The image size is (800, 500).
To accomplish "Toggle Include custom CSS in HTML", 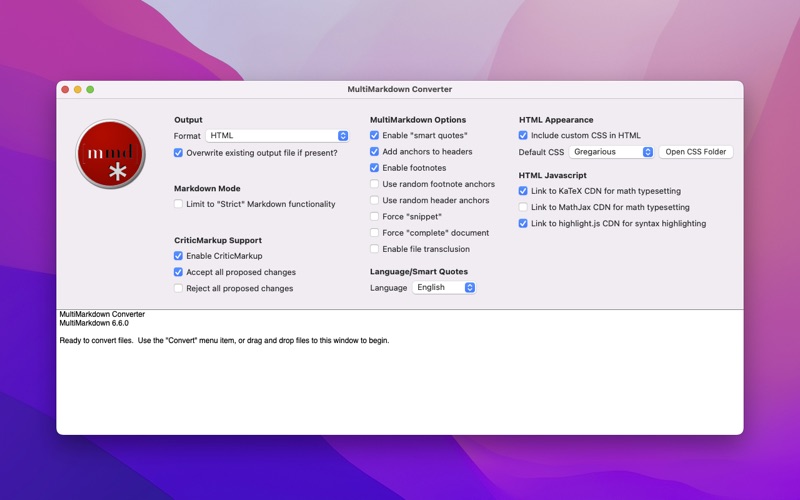I will tap(523, 136).
